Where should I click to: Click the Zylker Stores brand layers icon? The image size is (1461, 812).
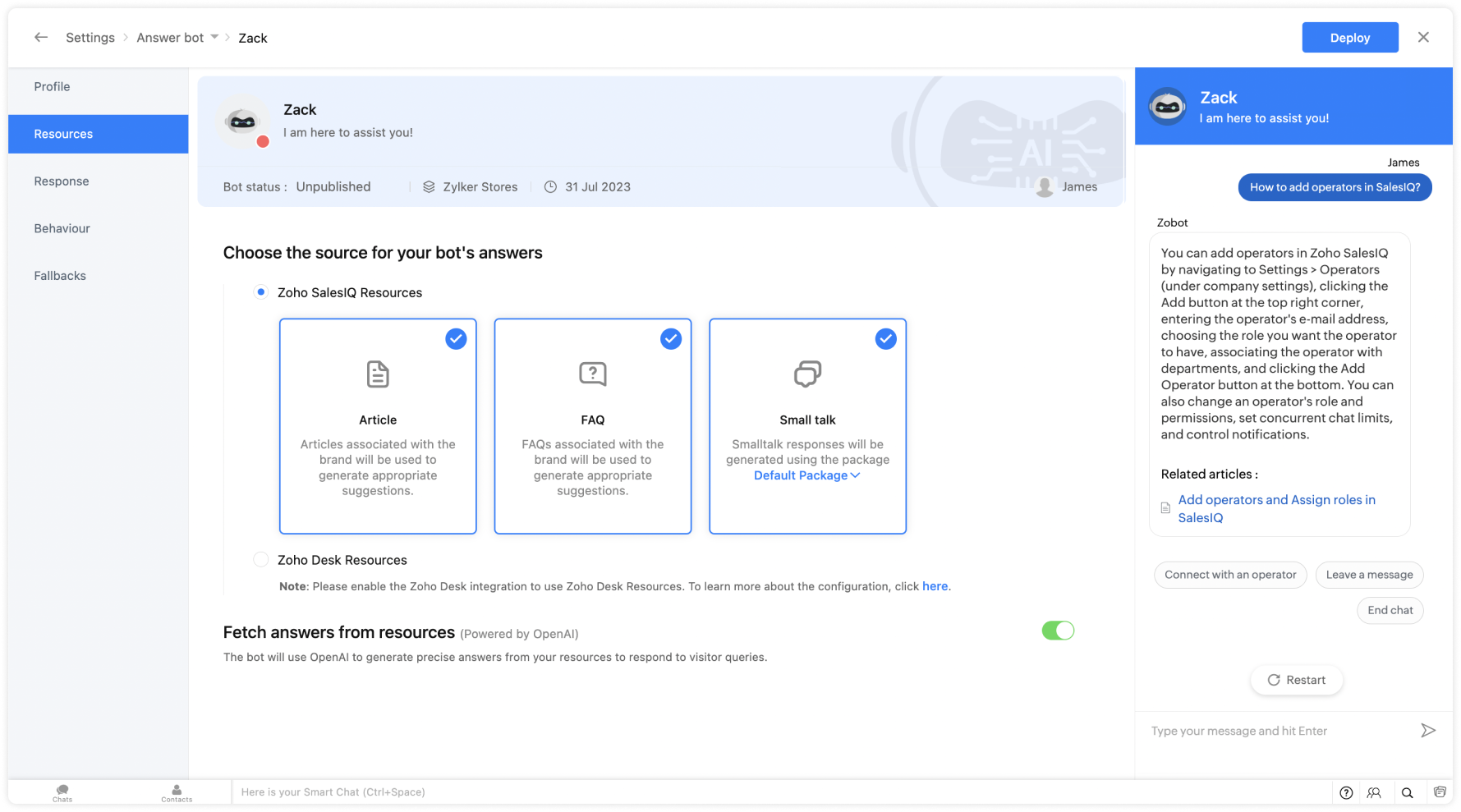pyautogui.click(x=429, y=186)
